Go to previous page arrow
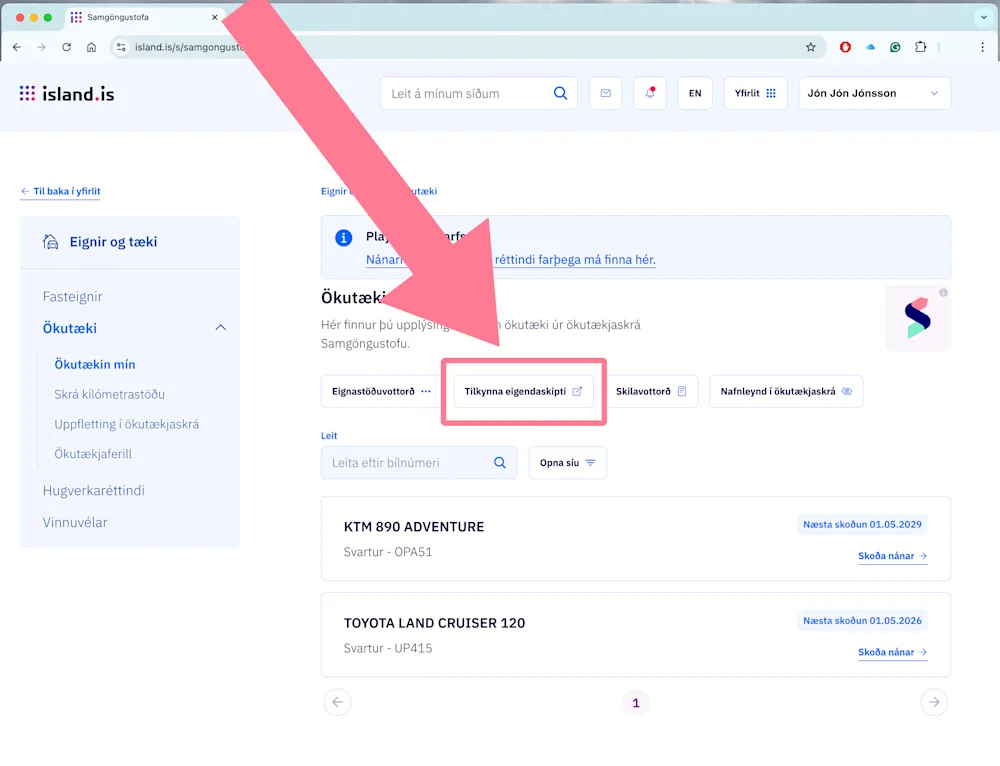The width and height of the screenshot is (1000, 766). (337, 702)
